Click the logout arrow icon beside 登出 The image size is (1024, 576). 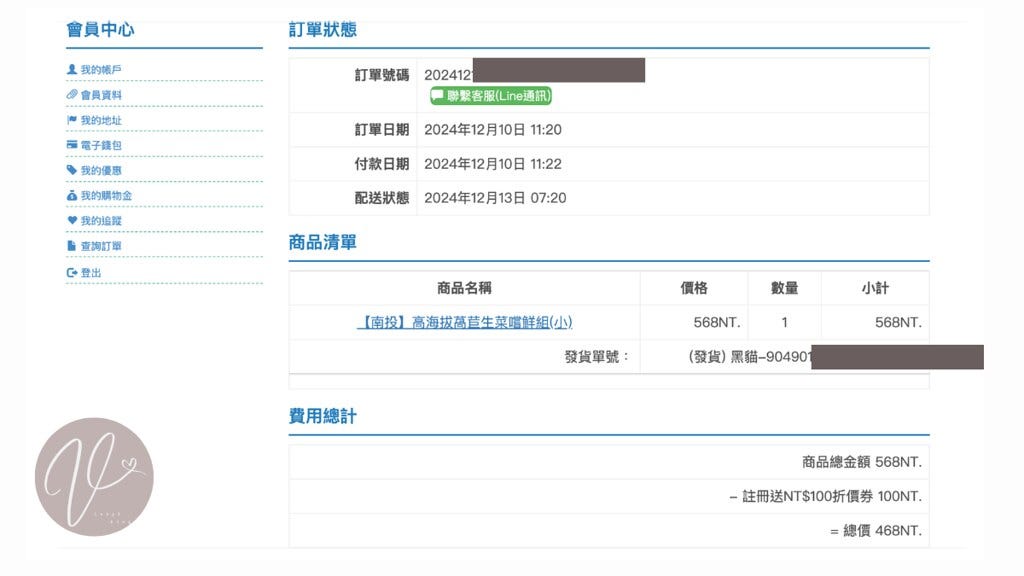(x=72, y=272)
